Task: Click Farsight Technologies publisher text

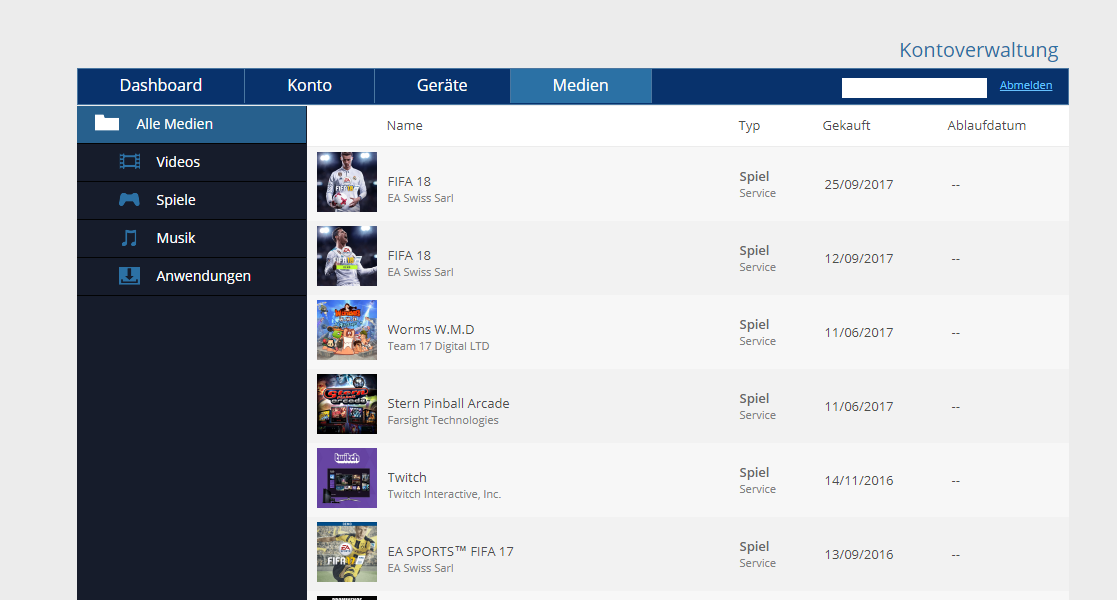Action: click(x=443, y=420)
